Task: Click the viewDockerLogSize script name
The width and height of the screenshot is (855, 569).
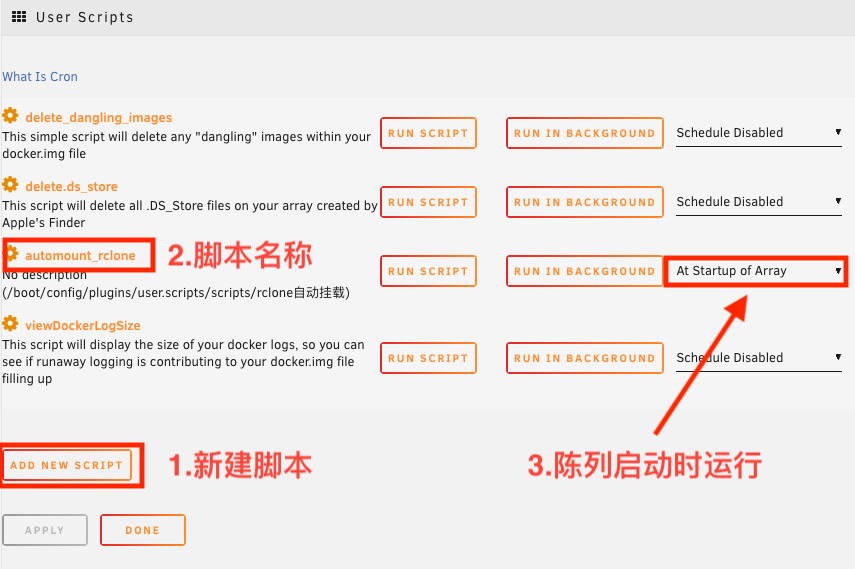Action: click(83, 326)
